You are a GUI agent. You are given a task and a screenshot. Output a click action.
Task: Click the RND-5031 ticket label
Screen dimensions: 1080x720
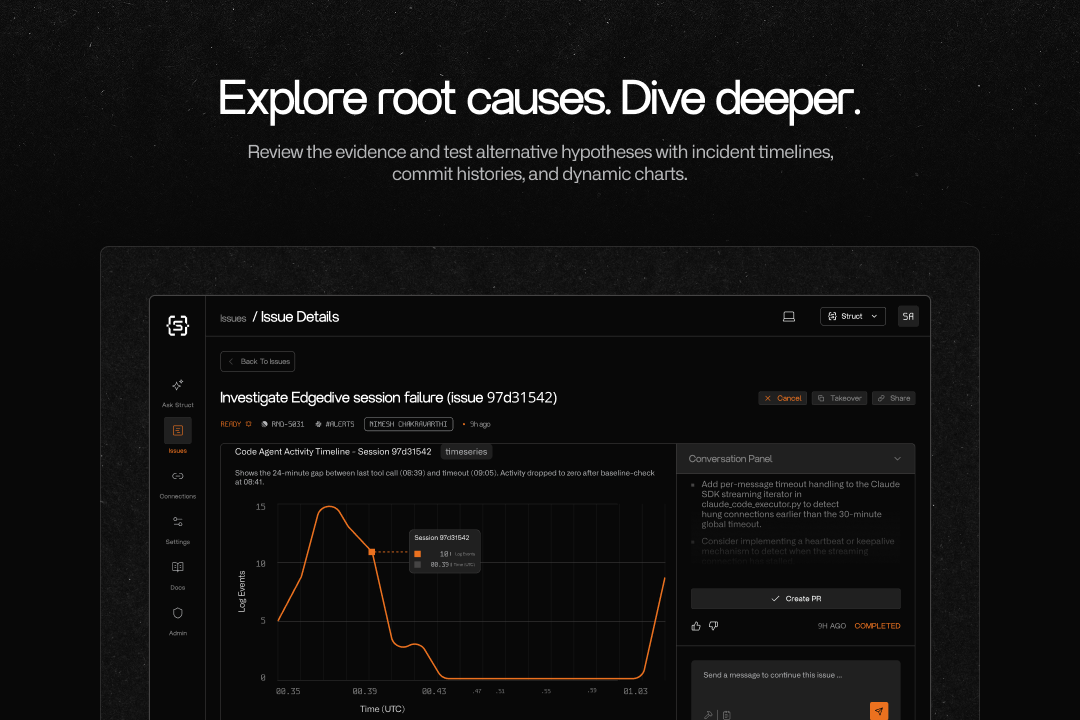[x=282, y=424]
